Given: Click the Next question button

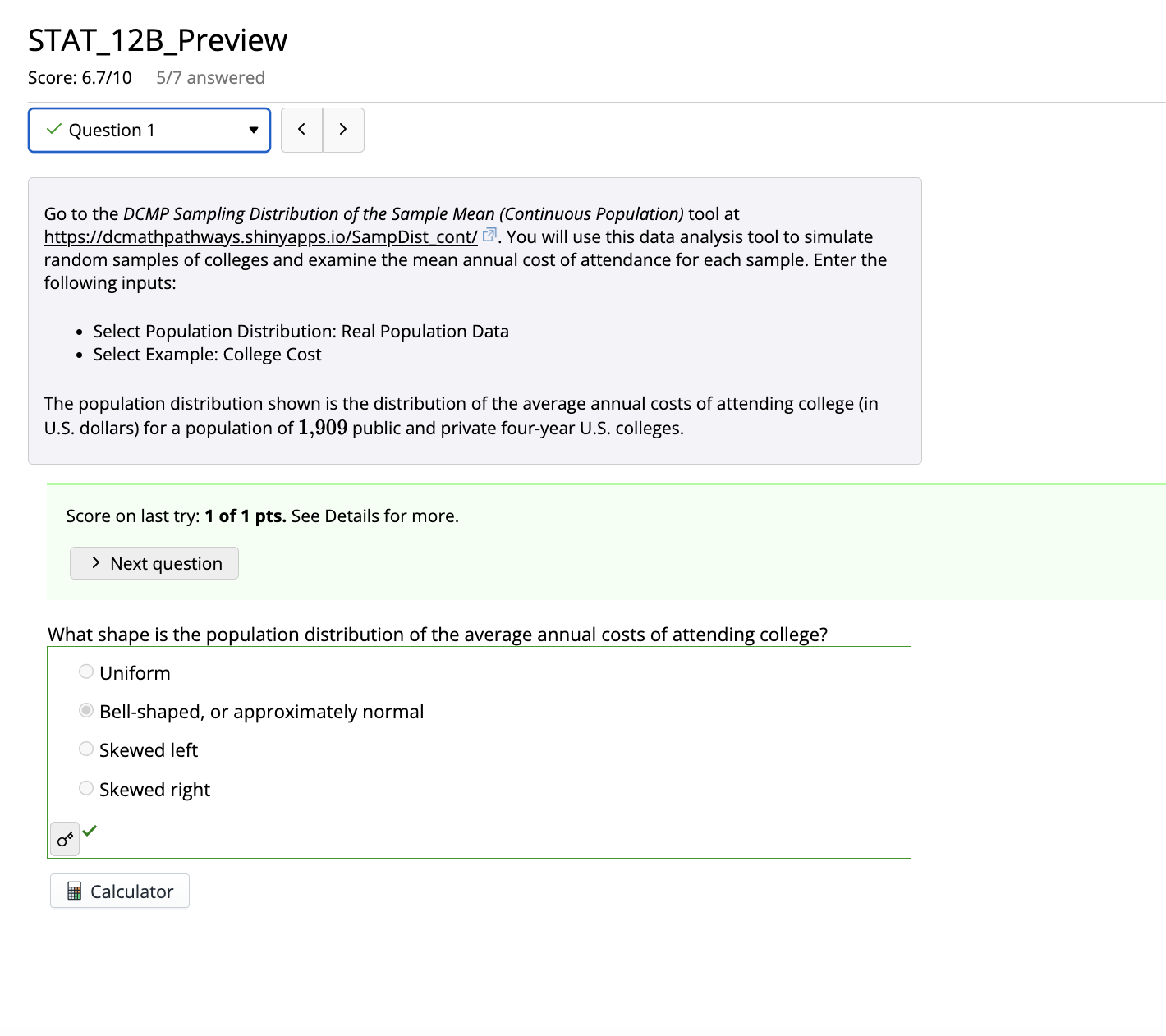Looking at the screenshot, I should pos(154,563).
